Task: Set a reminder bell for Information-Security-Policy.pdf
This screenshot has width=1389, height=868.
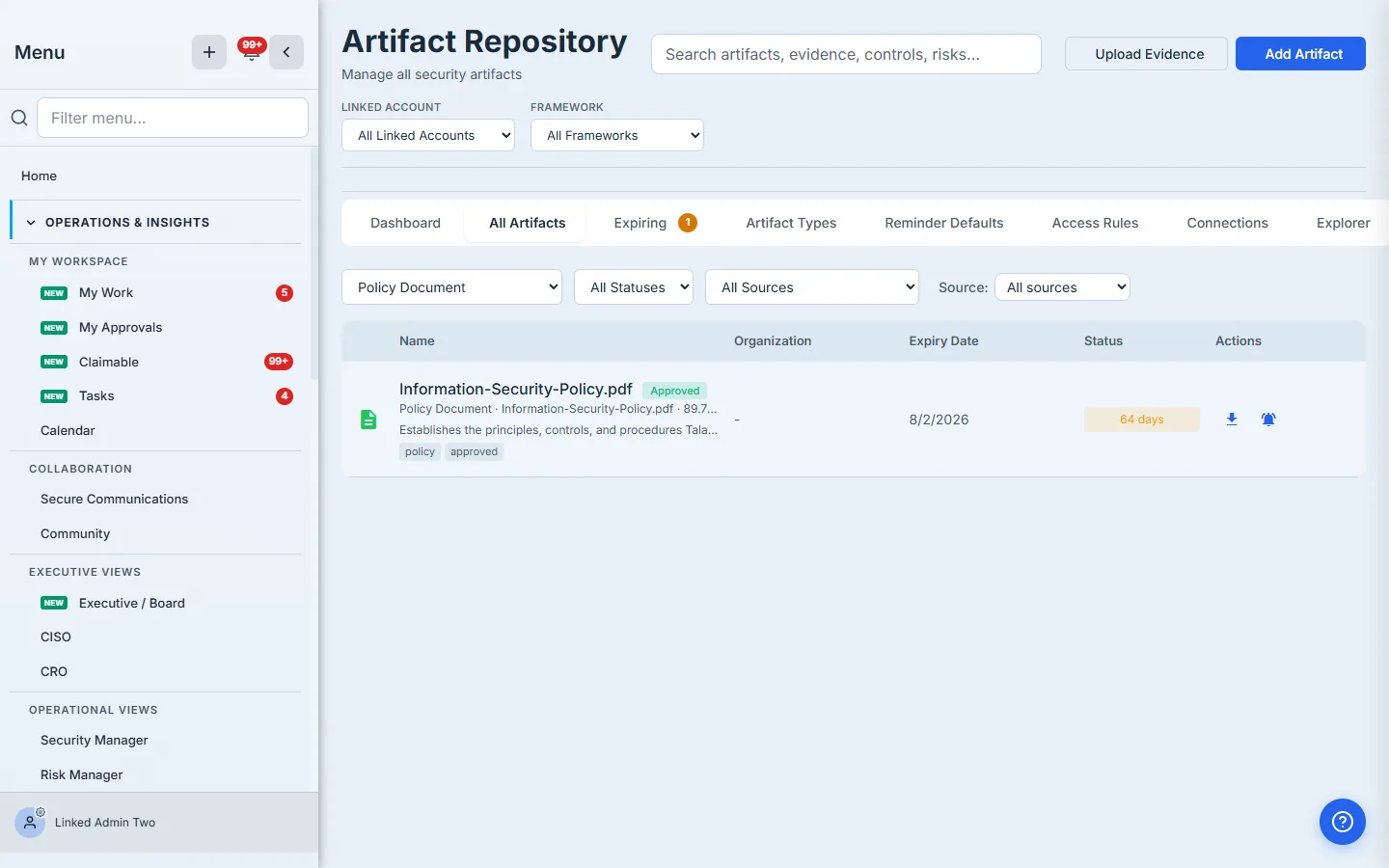Action: pyautogui.click(x=1268, y=419)
